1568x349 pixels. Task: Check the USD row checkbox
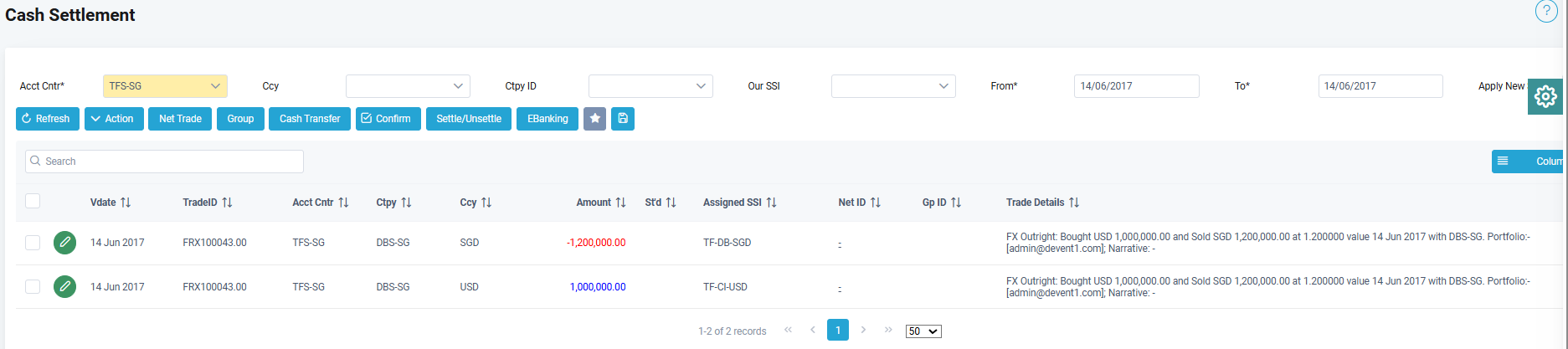(33, 287)
